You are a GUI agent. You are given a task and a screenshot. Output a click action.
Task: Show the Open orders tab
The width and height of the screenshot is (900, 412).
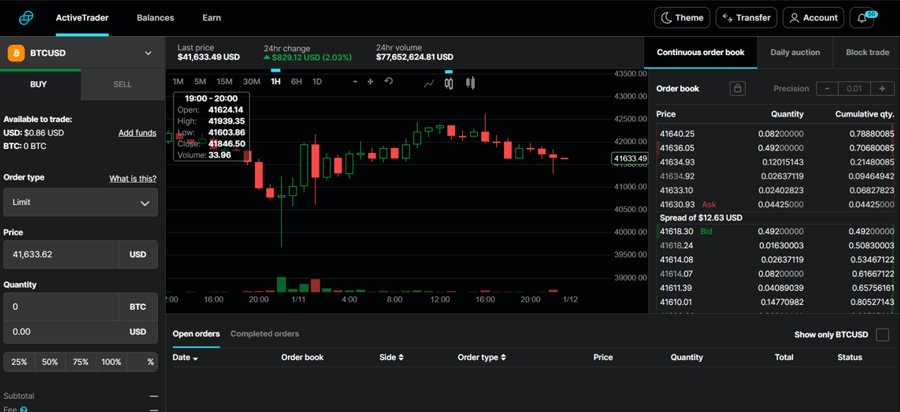[x=196, y=334]
